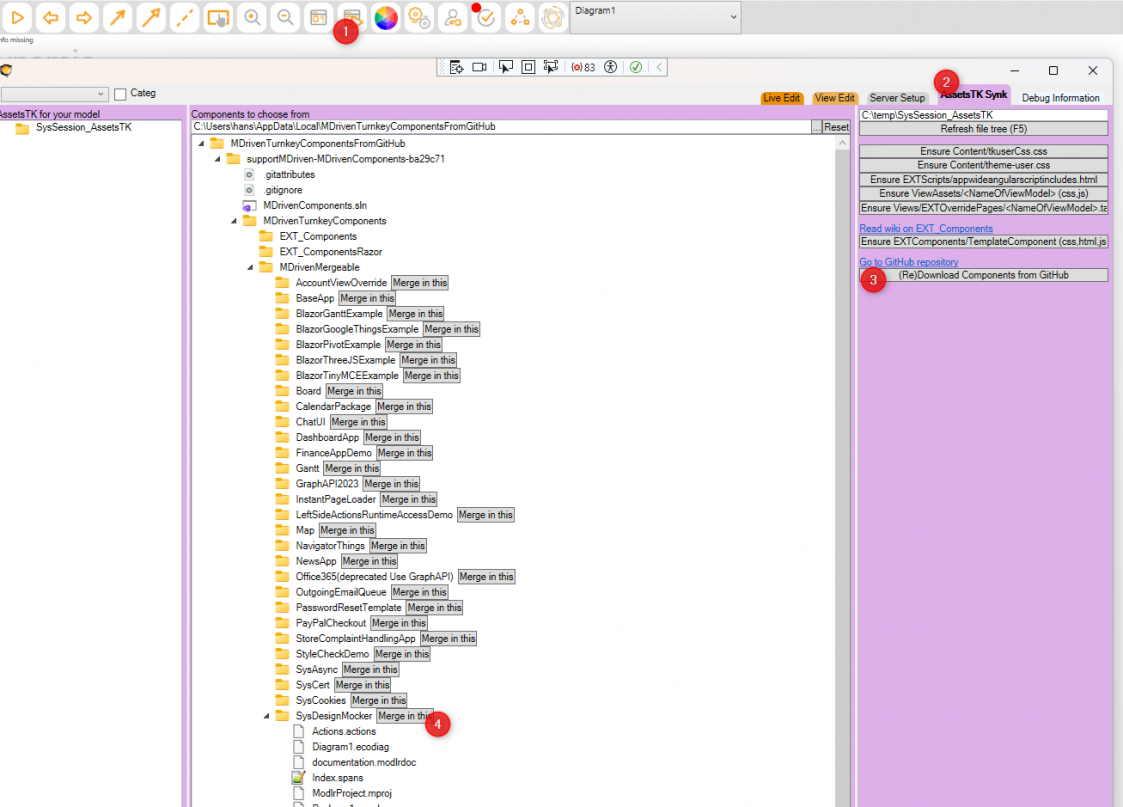1123x807 pixels.
Task: Click the zoom out magnifier icon
Action: click(285, 17)
